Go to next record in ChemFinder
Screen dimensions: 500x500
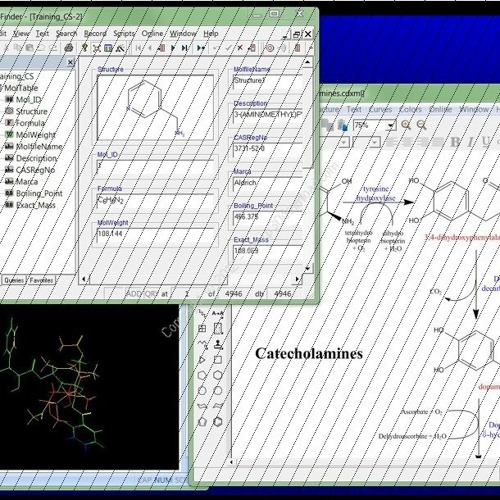pos(173,48)
